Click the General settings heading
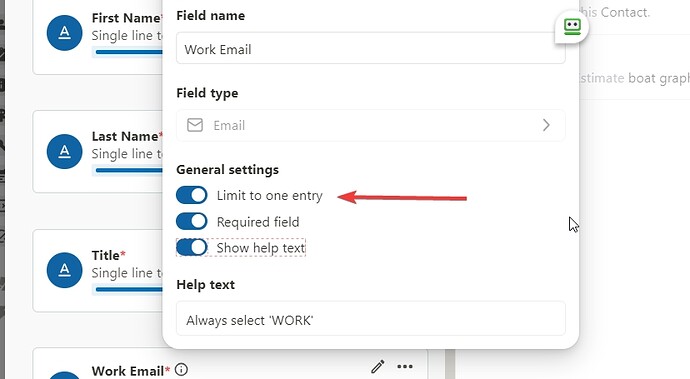The image size is (690, 379). tap(228, 170)
